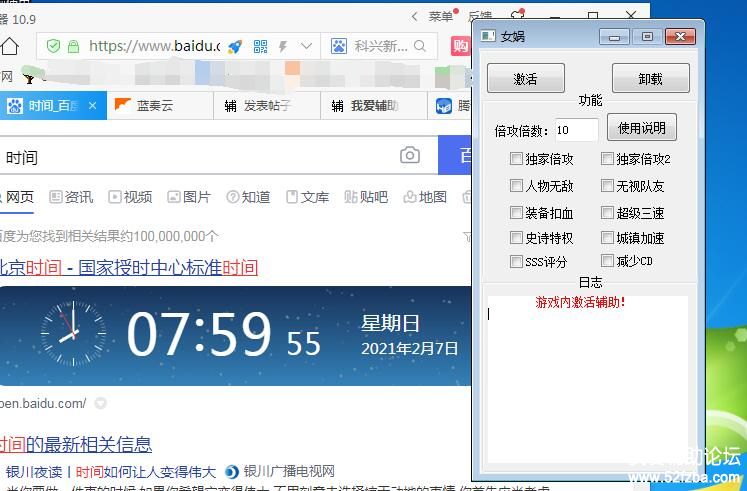Click the 激活 button in 女娲 window
Image resolution: width=747 pixels, height=491 pixels.
click(x=525, y=78)
